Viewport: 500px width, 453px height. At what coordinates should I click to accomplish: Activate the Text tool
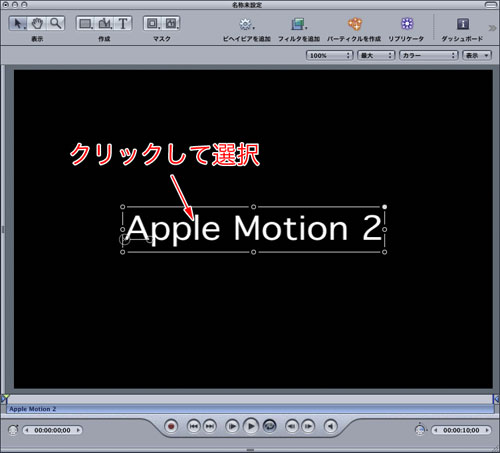pyautogui.click(x=123, y=24)
